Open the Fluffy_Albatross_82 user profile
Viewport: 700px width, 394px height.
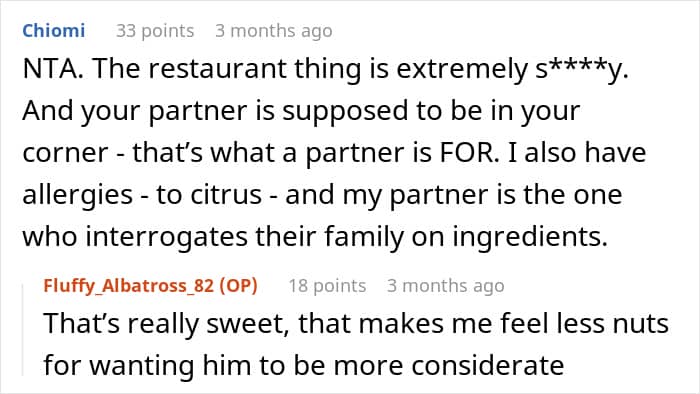129,286
